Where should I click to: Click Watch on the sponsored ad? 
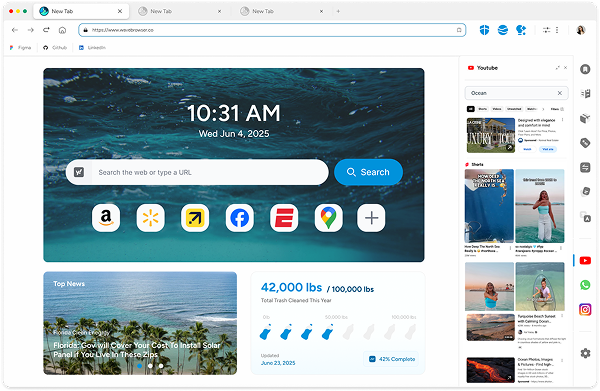tap(527, 149)
